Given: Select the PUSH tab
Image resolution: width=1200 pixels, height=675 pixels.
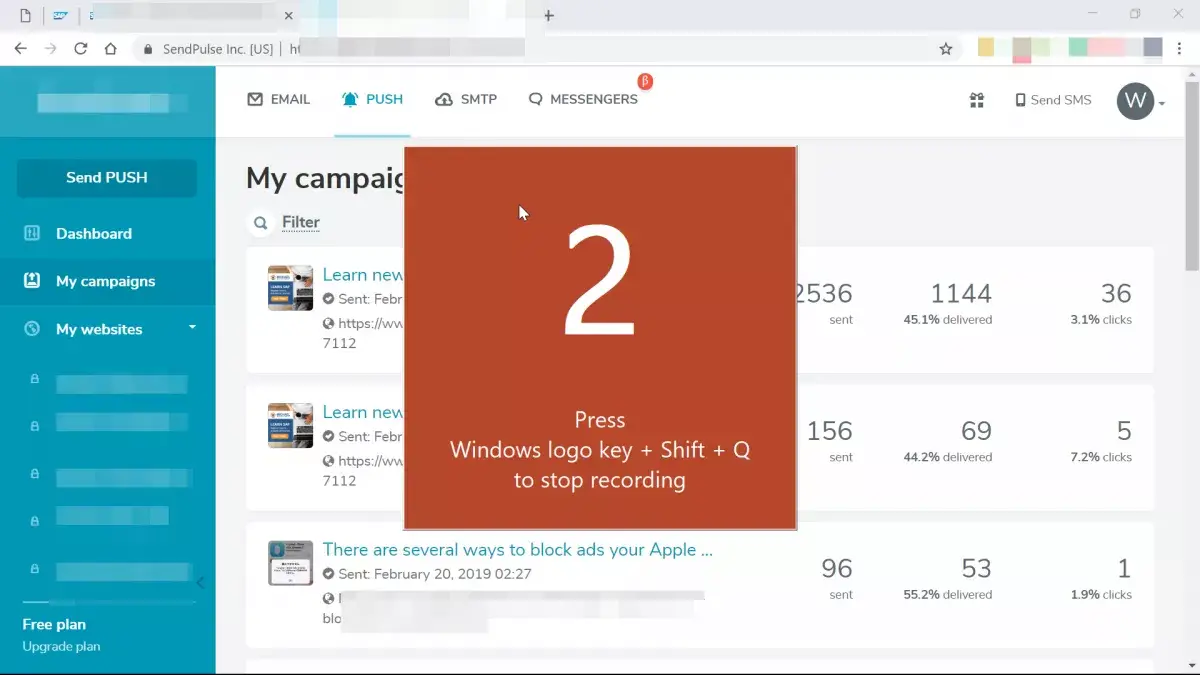Looking at the screenshot, I should point(372,99).
